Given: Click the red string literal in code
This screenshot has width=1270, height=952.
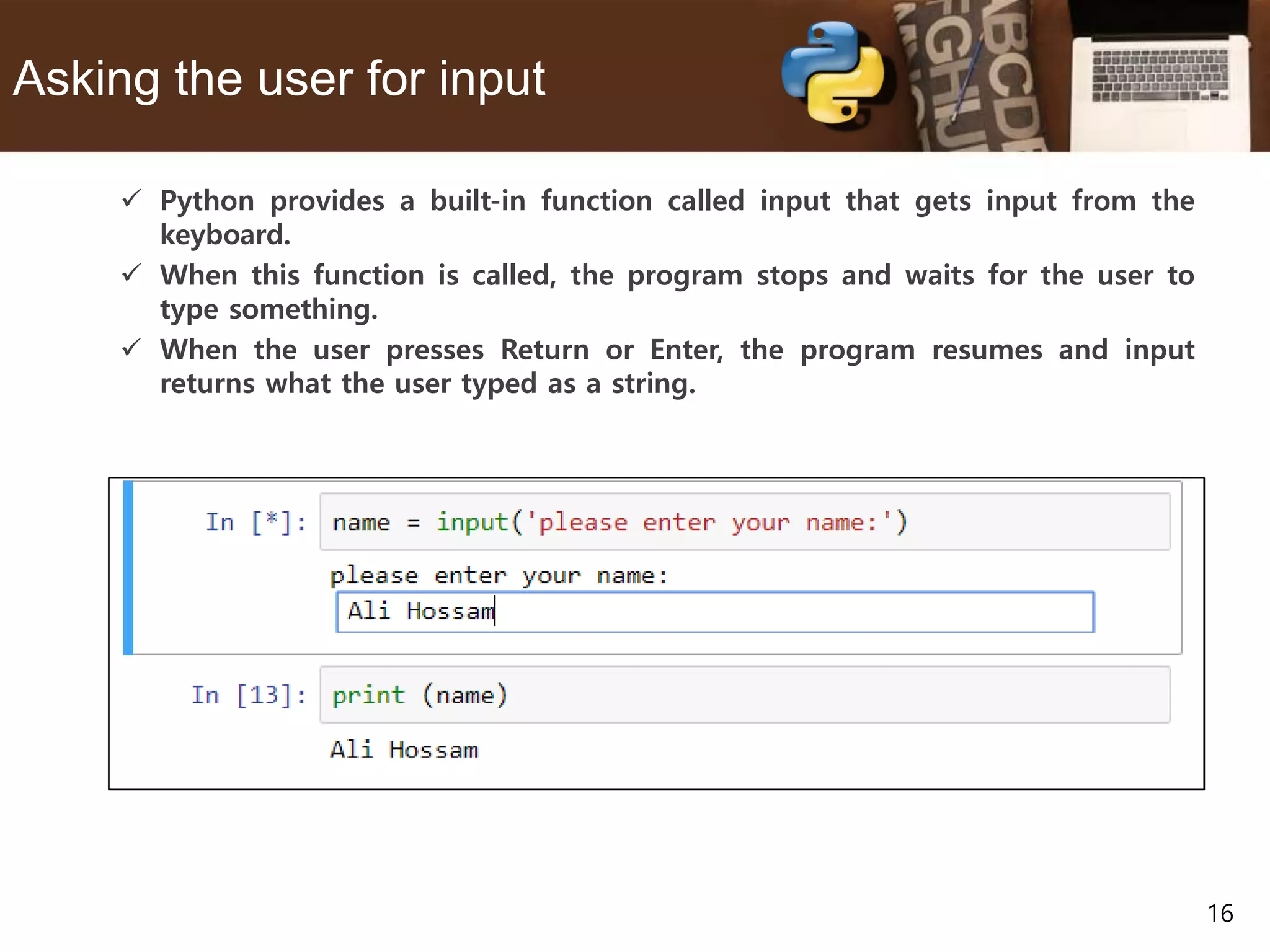Looking at the screenshot, I should click(707, 522).
